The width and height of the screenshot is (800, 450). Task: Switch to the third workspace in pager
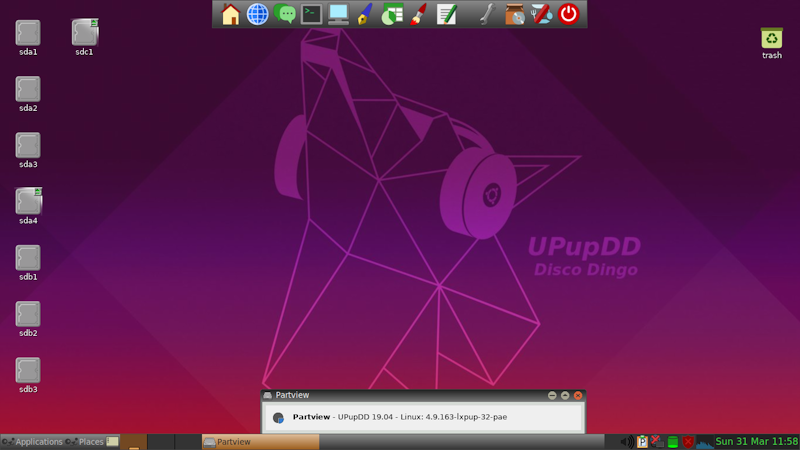(187, 442)
